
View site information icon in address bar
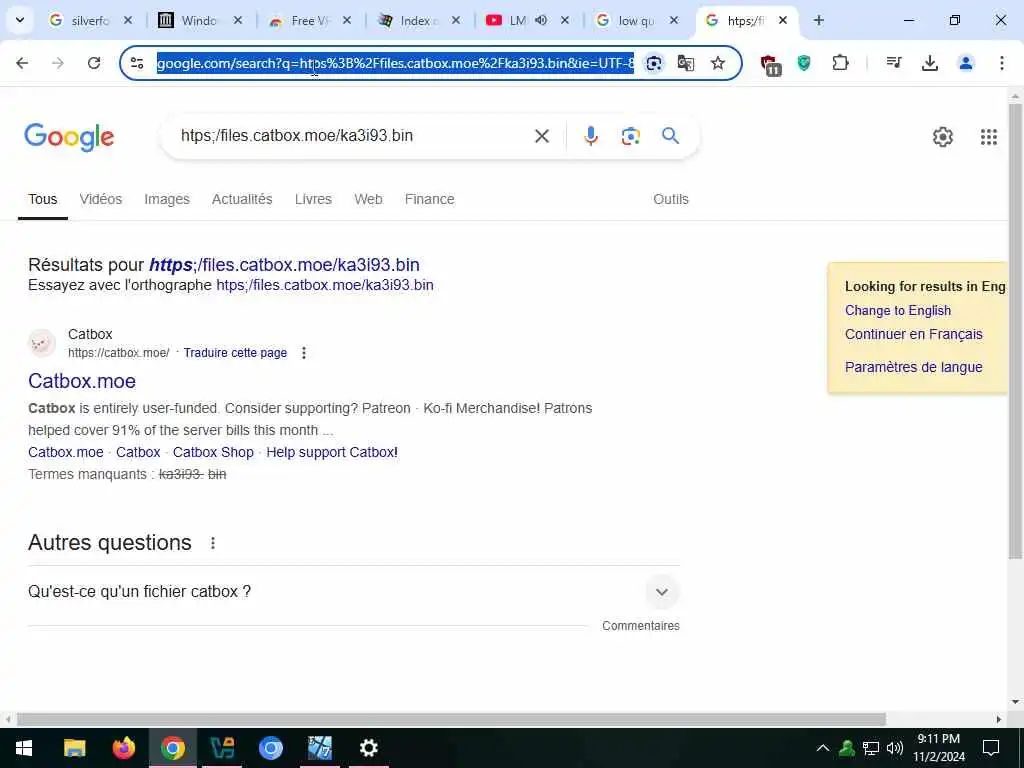coord(137,63)
